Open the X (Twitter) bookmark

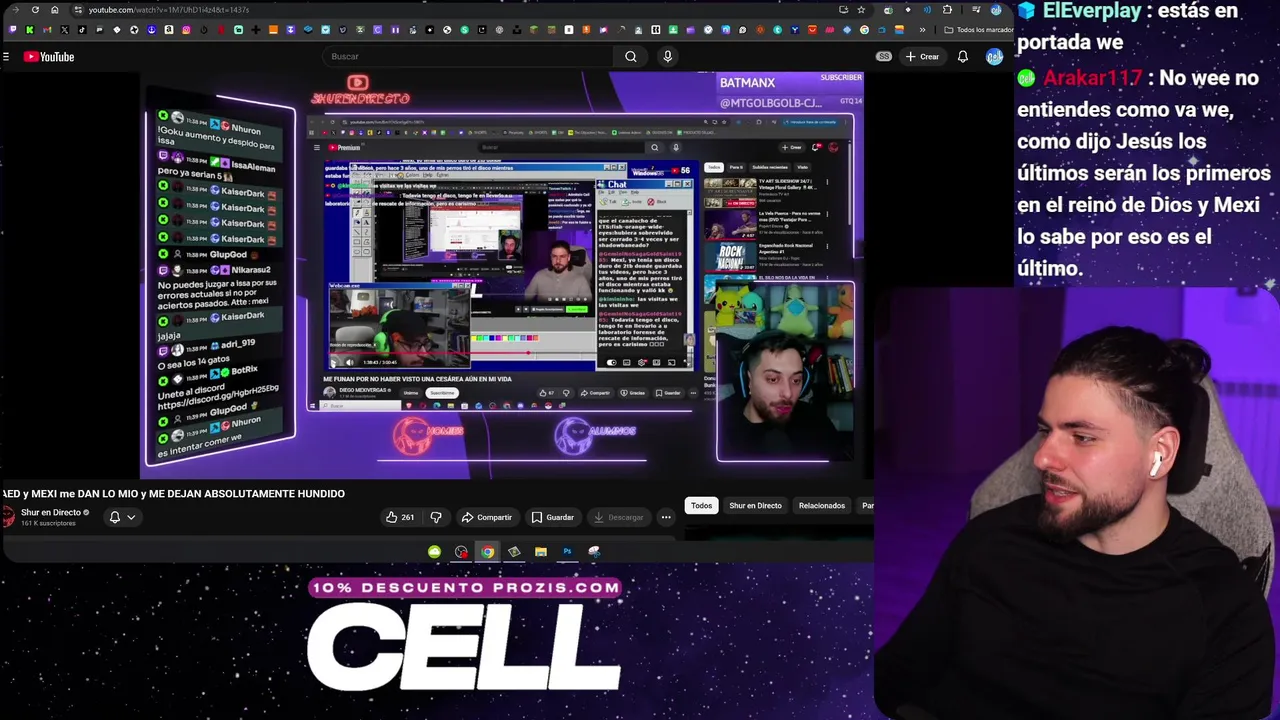pos(65,30)
